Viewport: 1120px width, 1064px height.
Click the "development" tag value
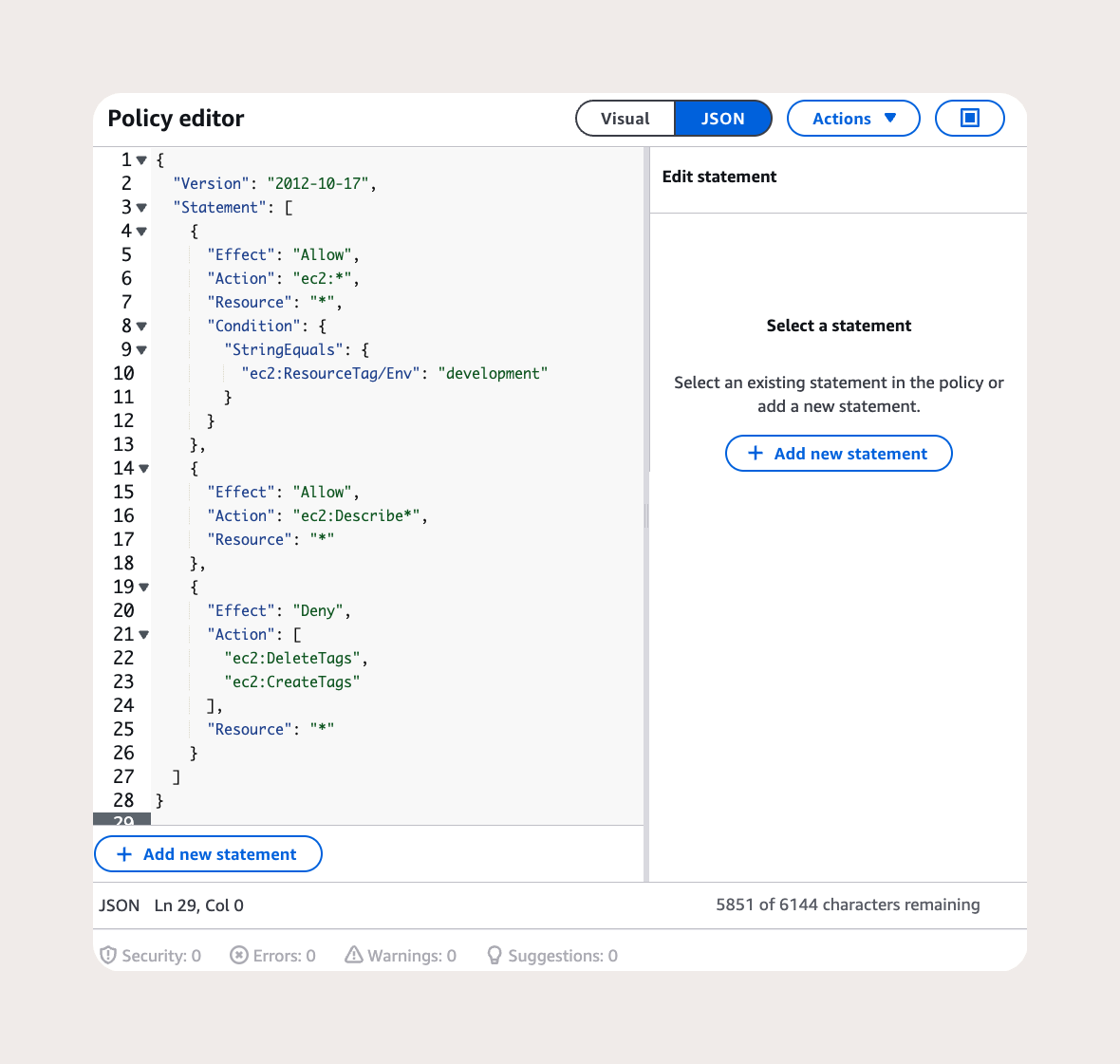pos(493,373)
